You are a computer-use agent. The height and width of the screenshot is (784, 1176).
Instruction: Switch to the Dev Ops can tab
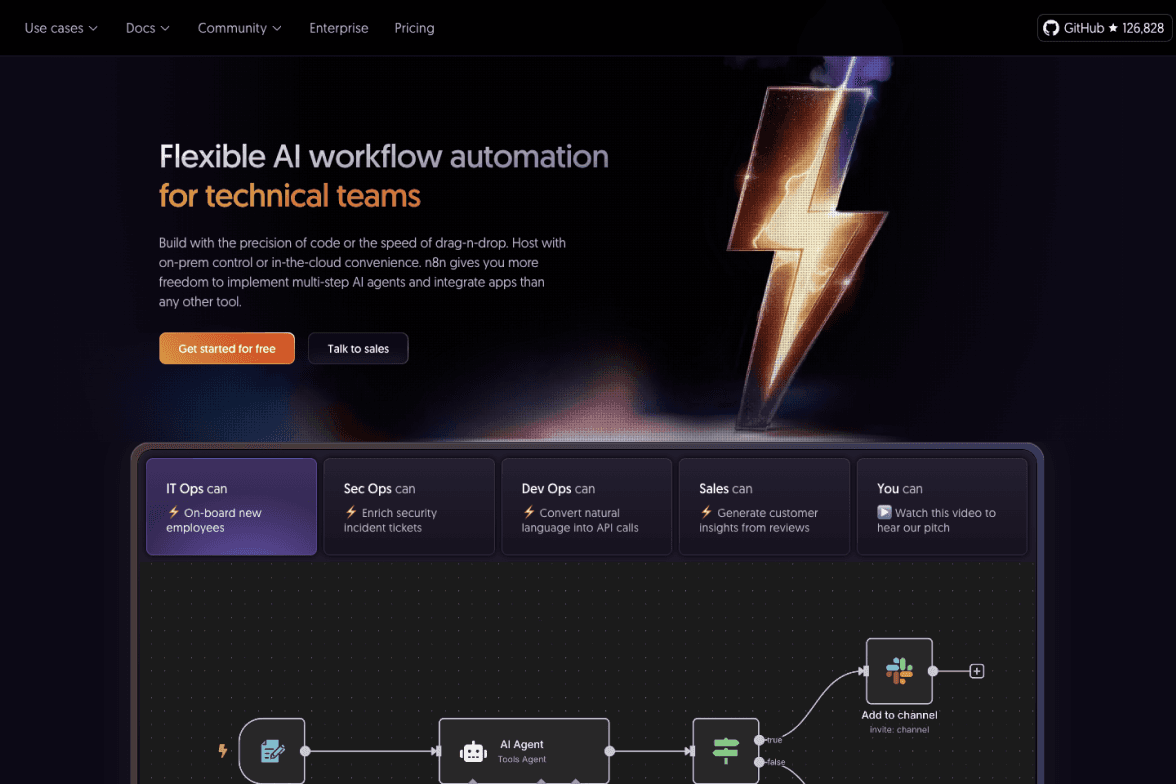pos(586,506)
